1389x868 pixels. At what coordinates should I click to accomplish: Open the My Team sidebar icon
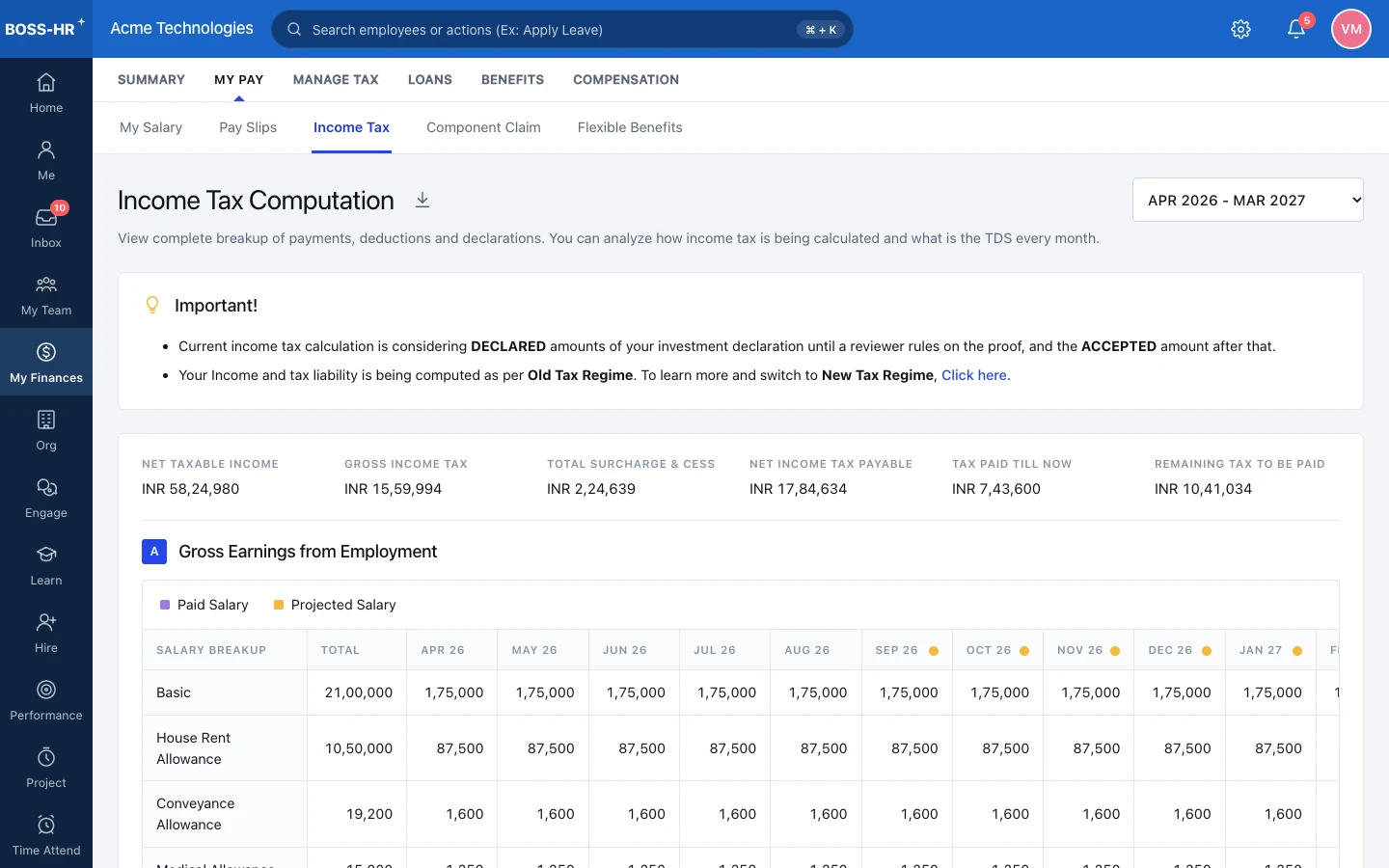[x=46, y=285]
